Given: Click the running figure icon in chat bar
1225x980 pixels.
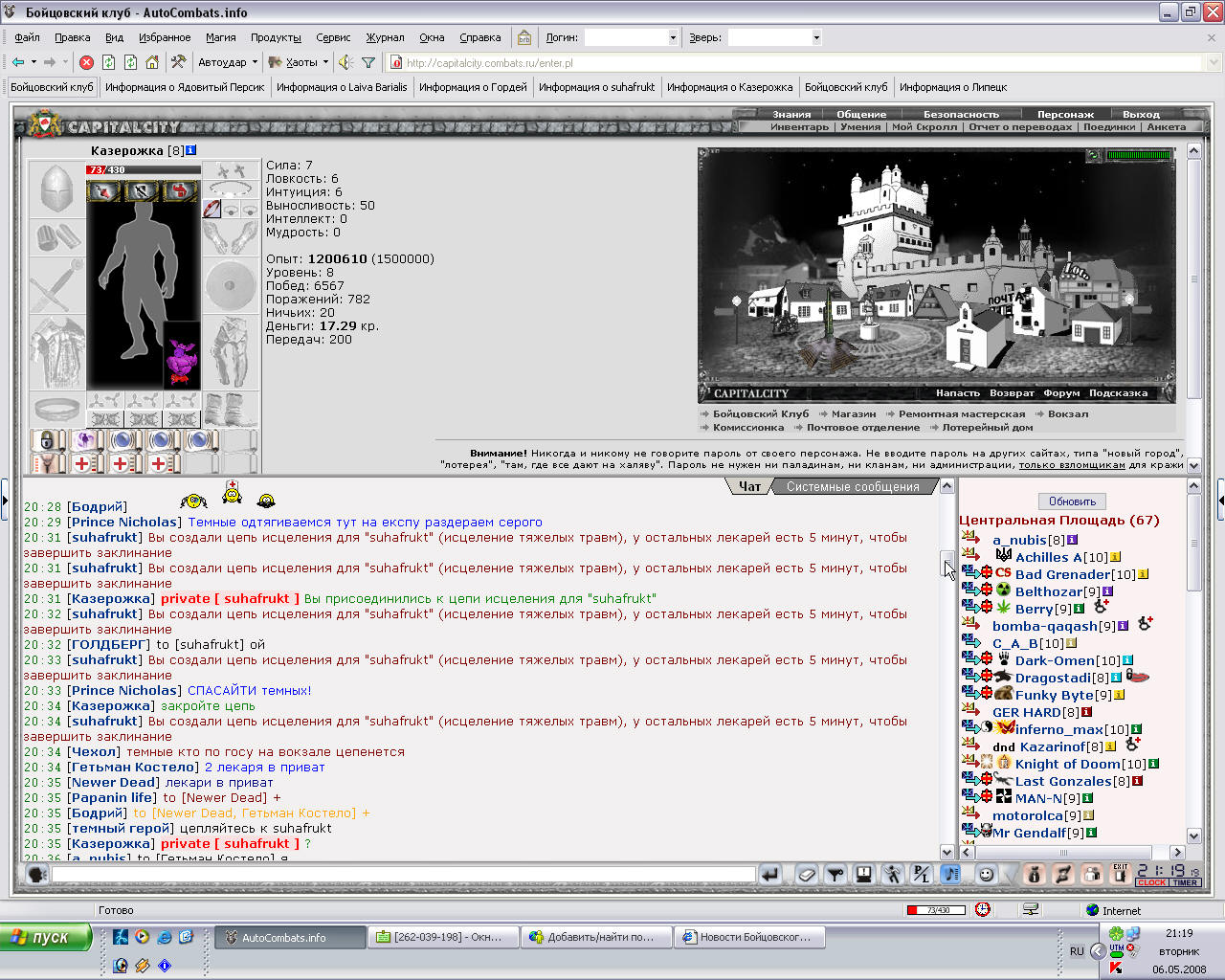Looking at the screenshot, I should [893, 874].
